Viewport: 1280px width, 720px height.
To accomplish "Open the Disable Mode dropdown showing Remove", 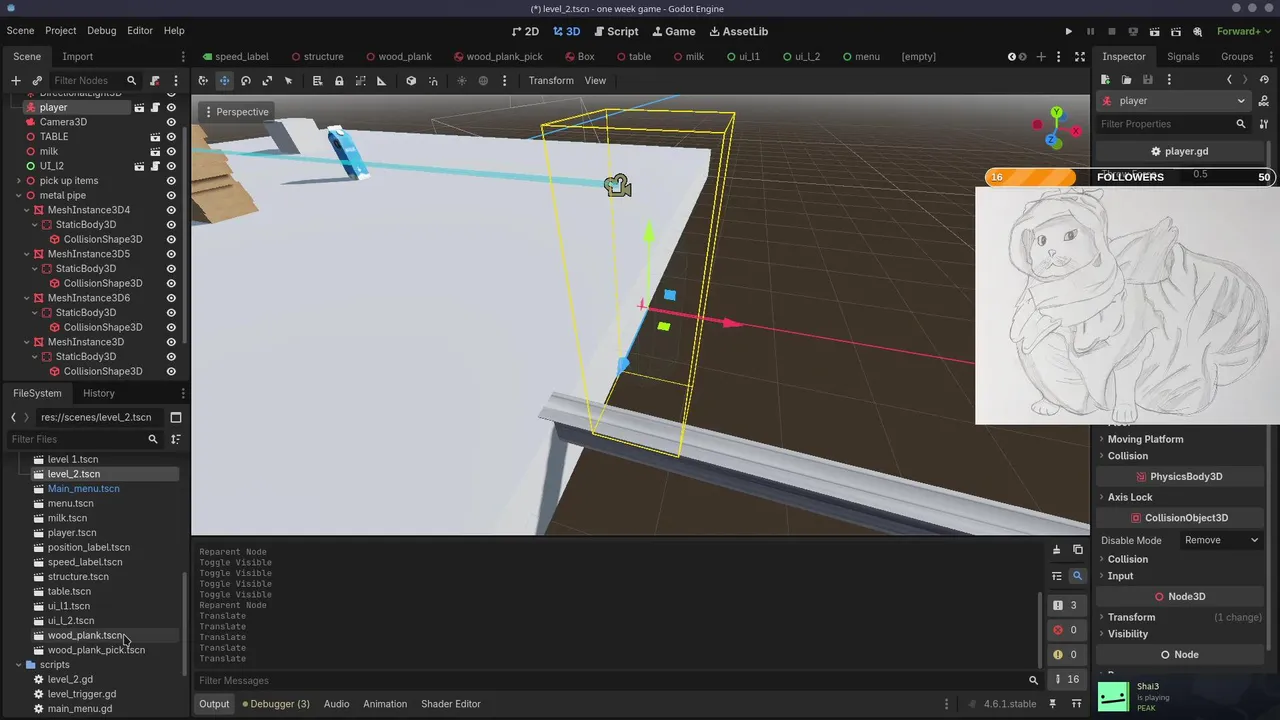I will [1221, 540].
